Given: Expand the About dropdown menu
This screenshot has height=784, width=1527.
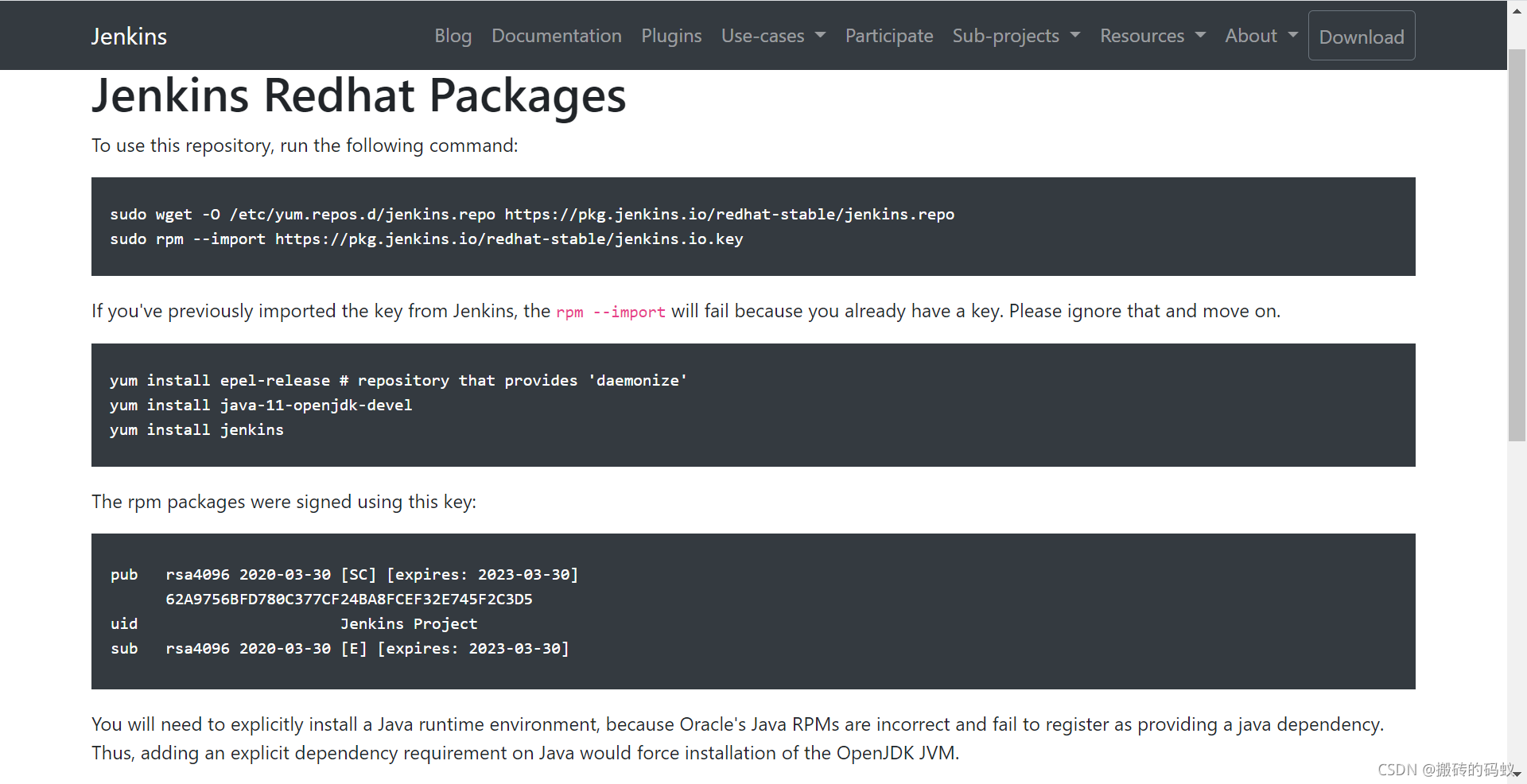Looking at the screenshot, I should (x=1261, y=36).
